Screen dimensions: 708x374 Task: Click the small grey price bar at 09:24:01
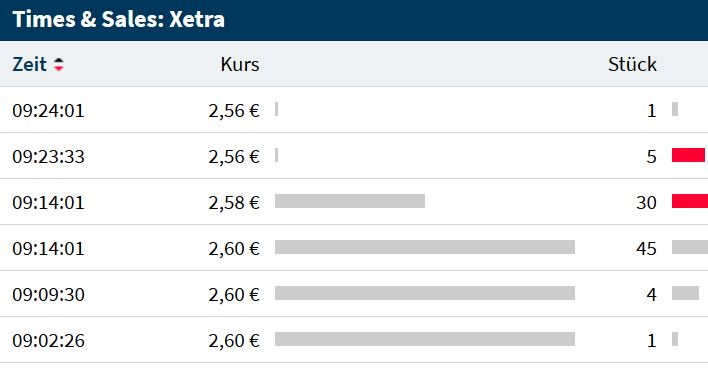[x=276, y=109]
